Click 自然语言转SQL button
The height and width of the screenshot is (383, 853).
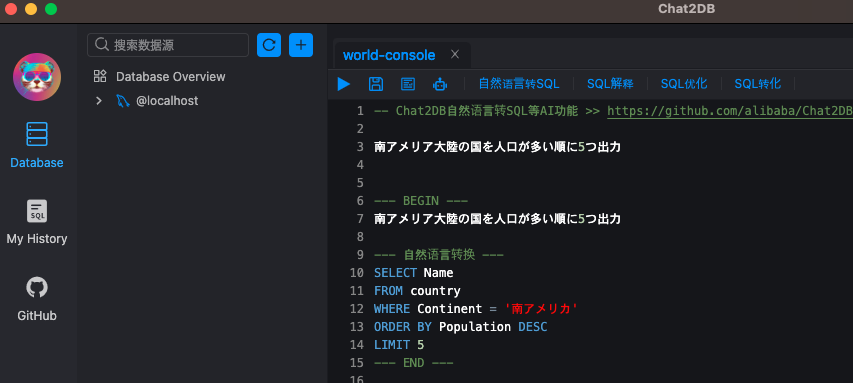519,84
